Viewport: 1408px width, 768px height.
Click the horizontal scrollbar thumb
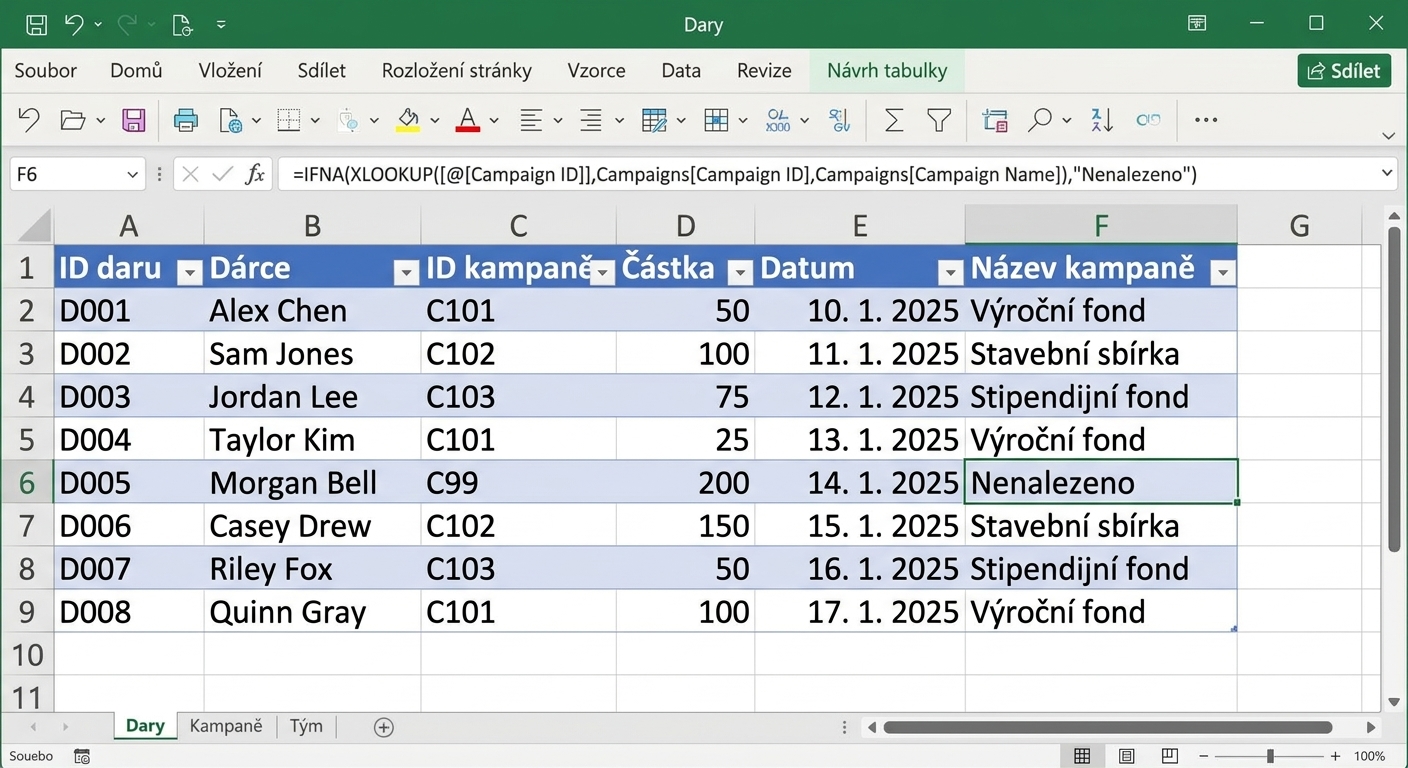(1108, 727)
